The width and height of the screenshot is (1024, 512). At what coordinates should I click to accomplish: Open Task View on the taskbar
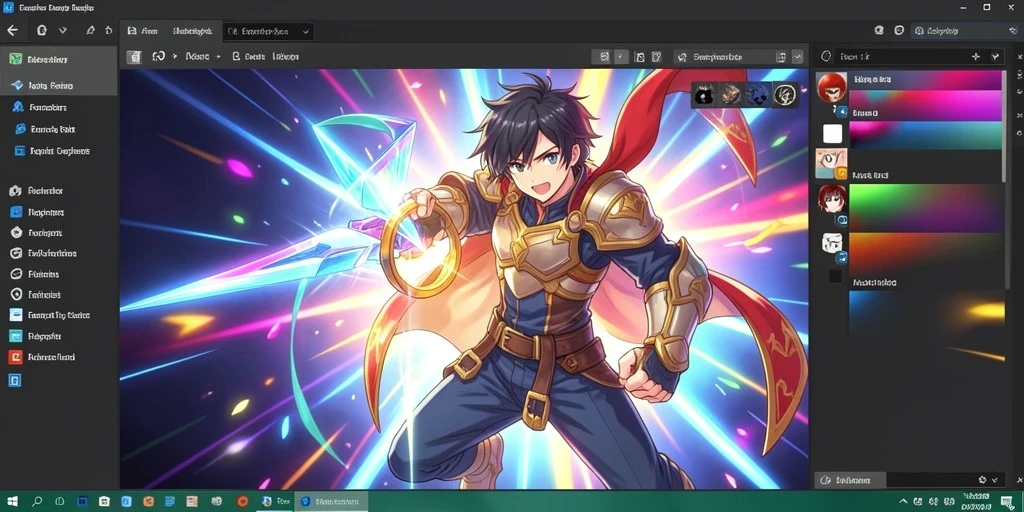pos(59,502)
